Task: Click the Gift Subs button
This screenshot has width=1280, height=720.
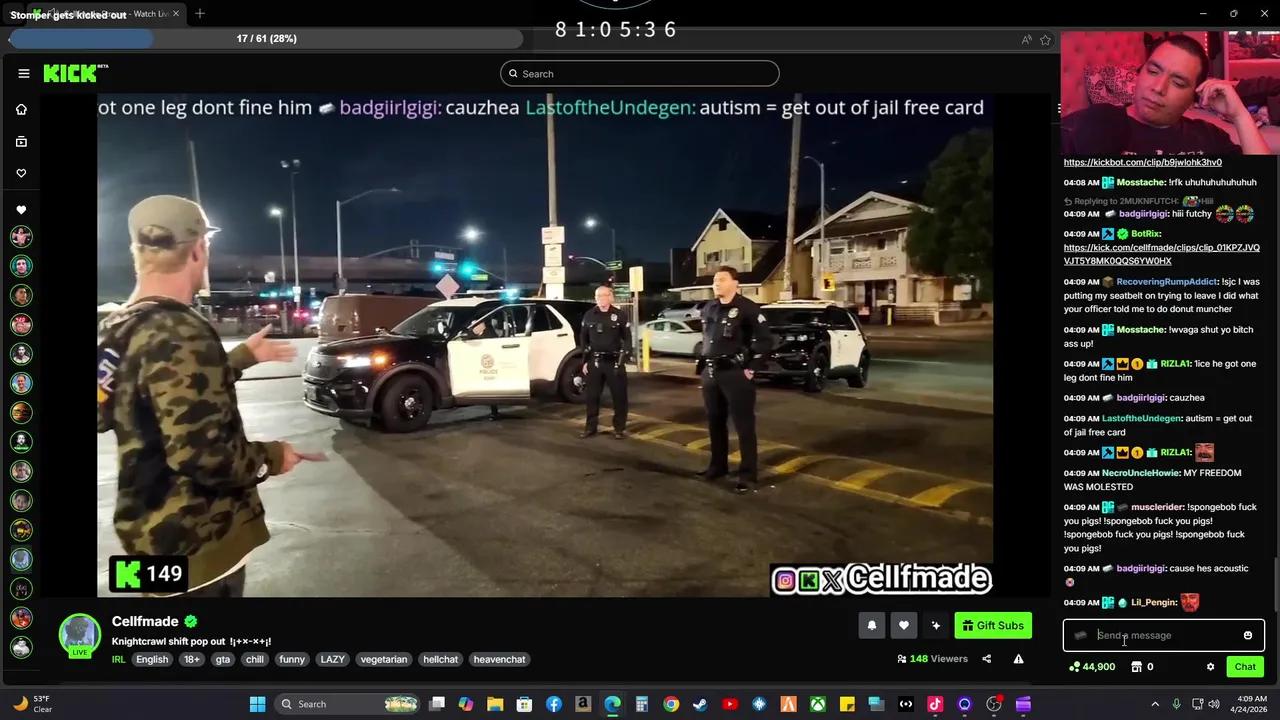Action: point(993,625)
